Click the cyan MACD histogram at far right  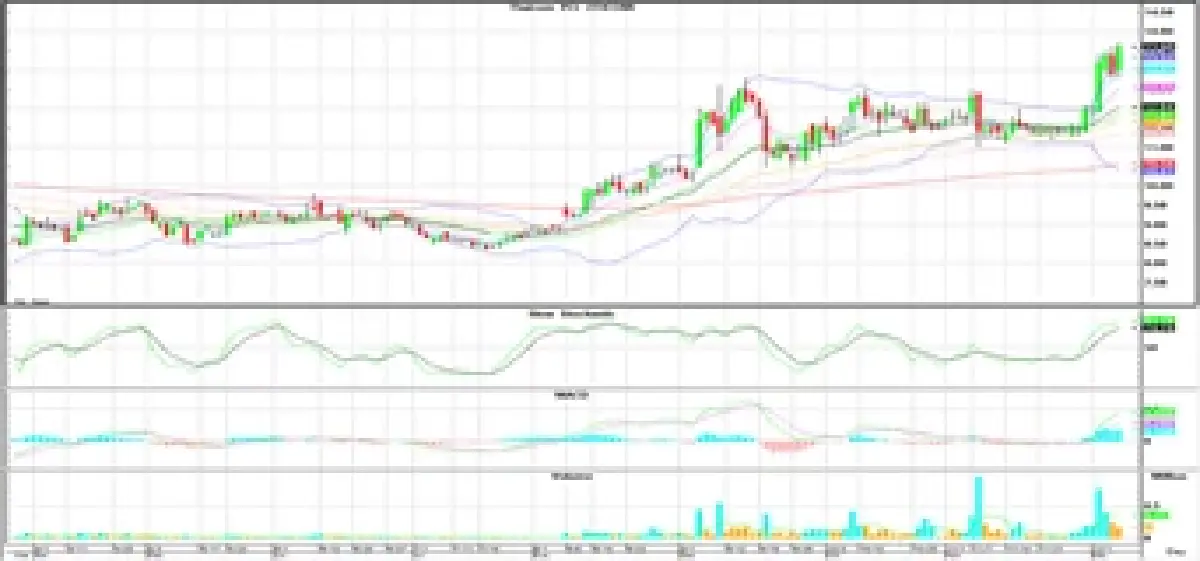1106,434
